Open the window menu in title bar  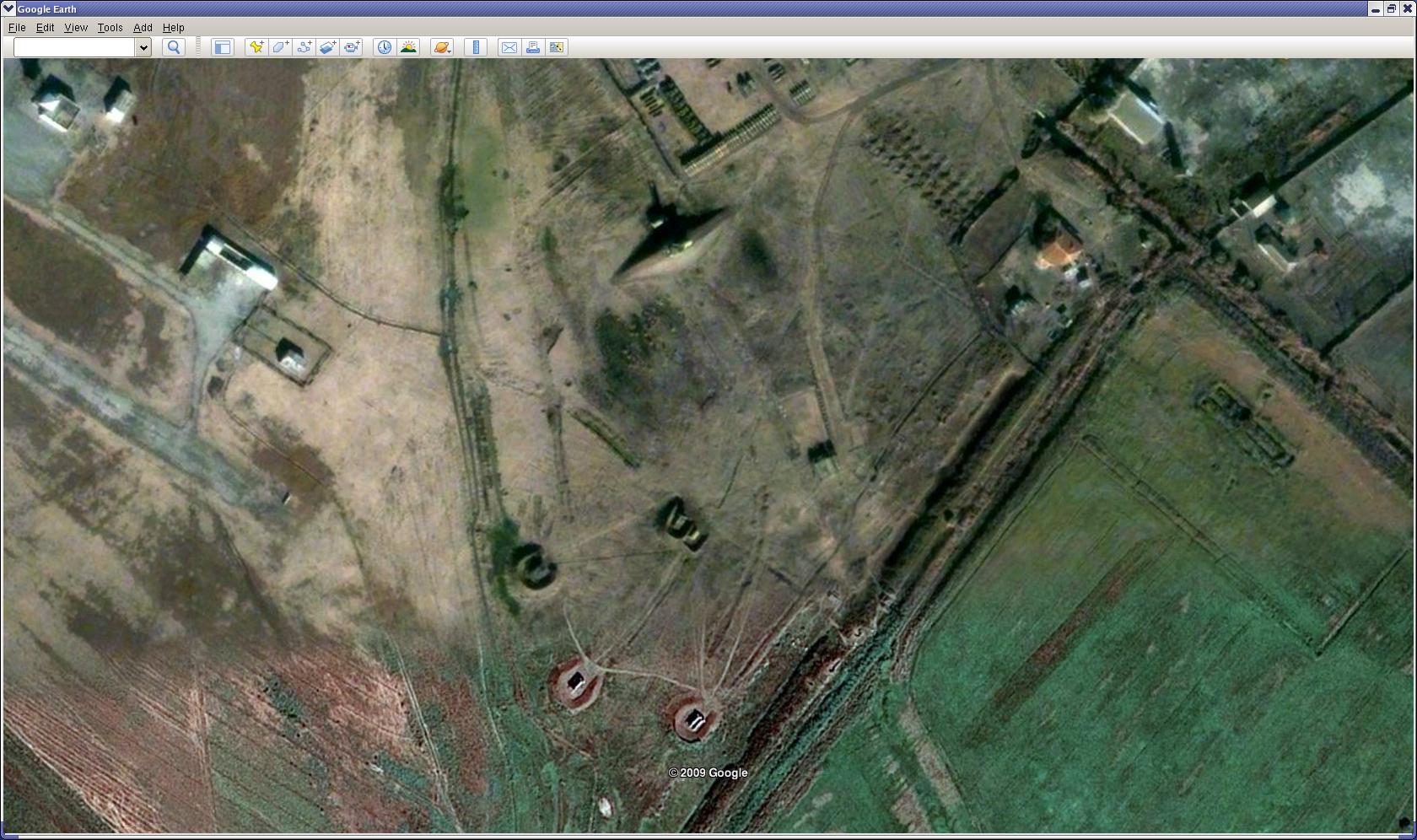8,8
